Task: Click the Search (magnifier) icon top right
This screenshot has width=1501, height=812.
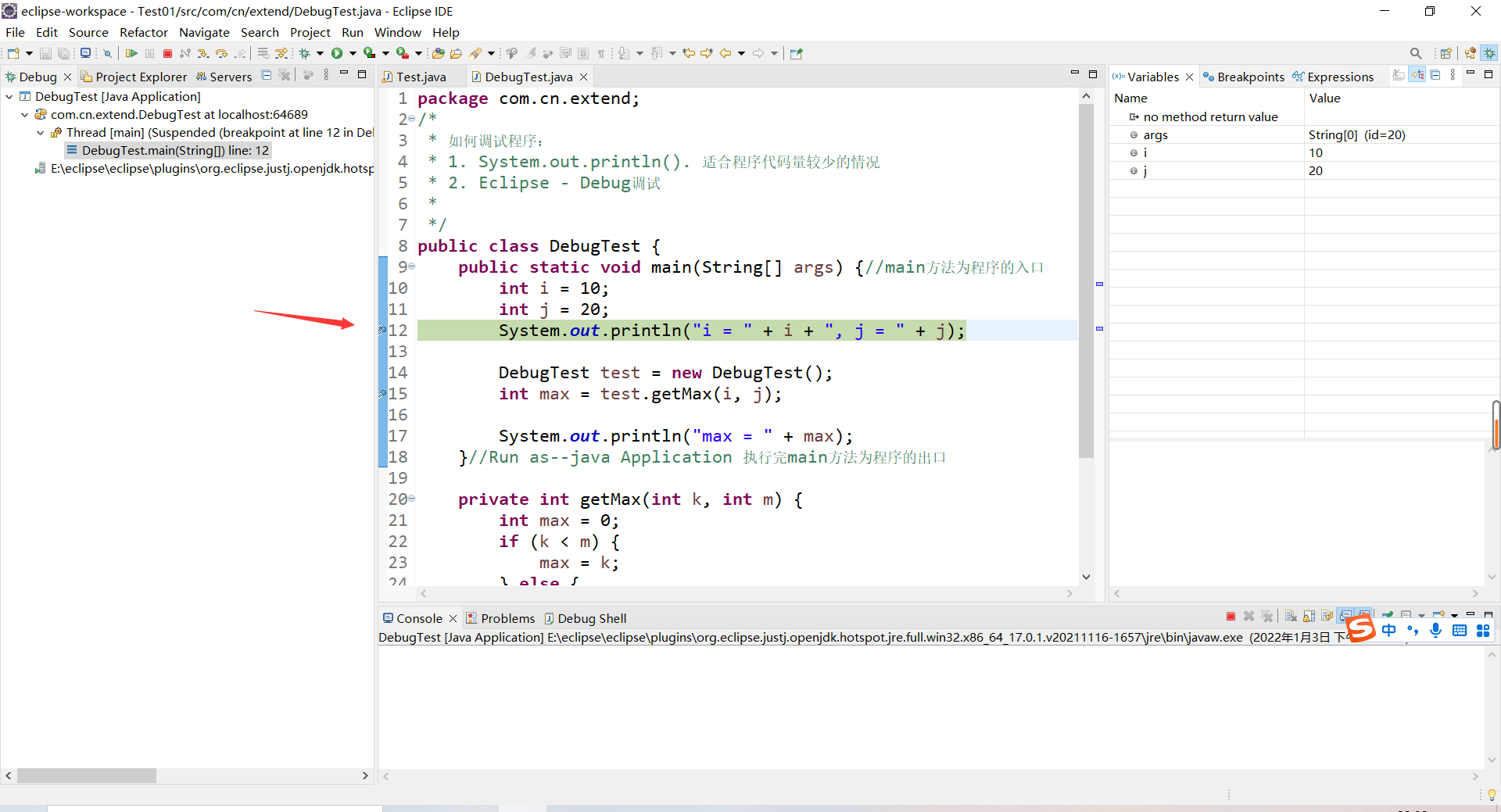Action: click(1416, 52)
